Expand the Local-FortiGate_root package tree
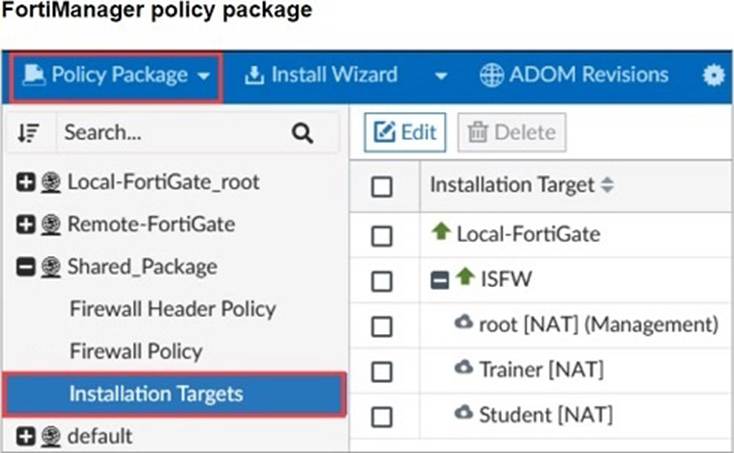Screen dimensions: 734x453 point(26,182)
